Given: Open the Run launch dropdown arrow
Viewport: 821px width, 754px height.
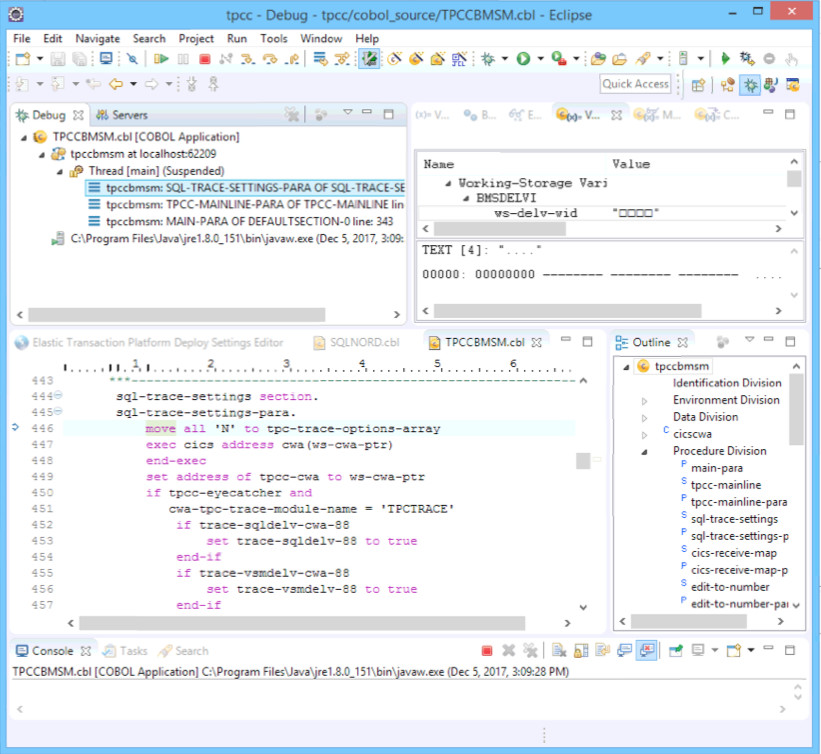Looking at the screenshot, I should tap(540, 59).
